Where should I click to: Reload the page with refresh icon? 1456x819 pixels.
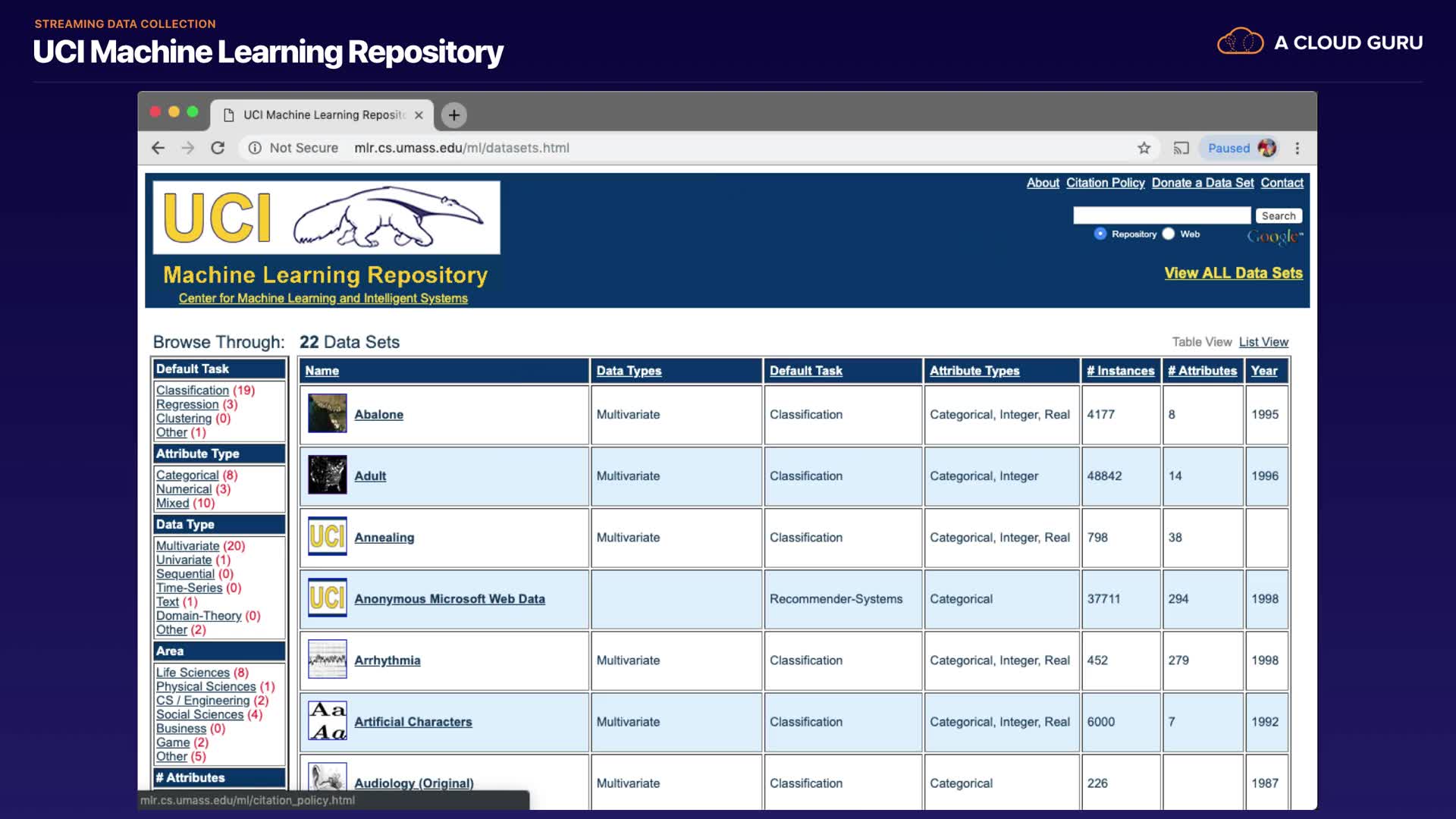[218, 148]
